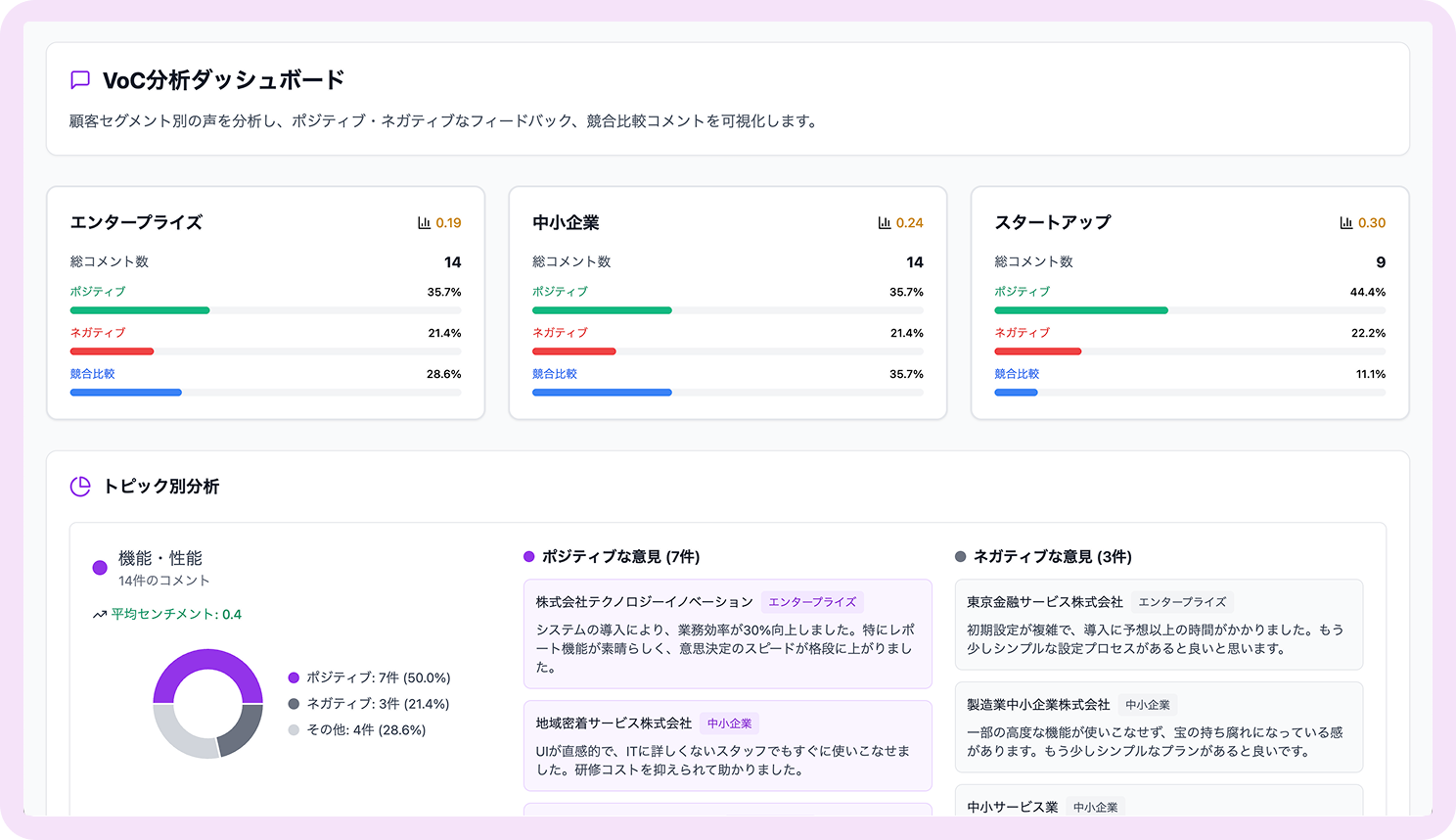Select the ネガティブ: 3件 legend entry

tap(369, 704)
